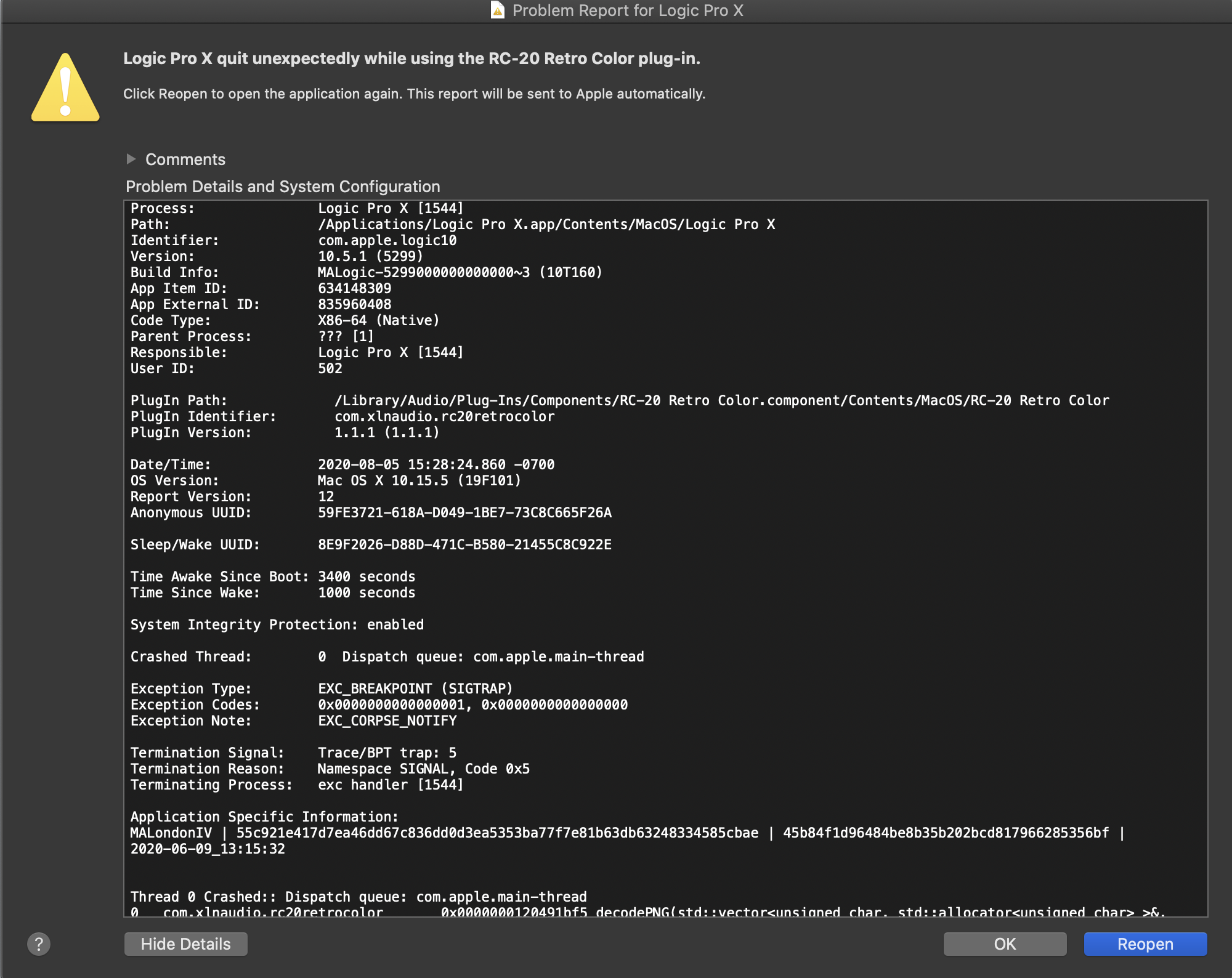Image resolution: width=1232 pixels, height=978 pixels.
Task: Click the Anonymous UUID '59FE3721-618A-D049-1BE7-73C8C665F26A'
Action: [x=465, y=512]
